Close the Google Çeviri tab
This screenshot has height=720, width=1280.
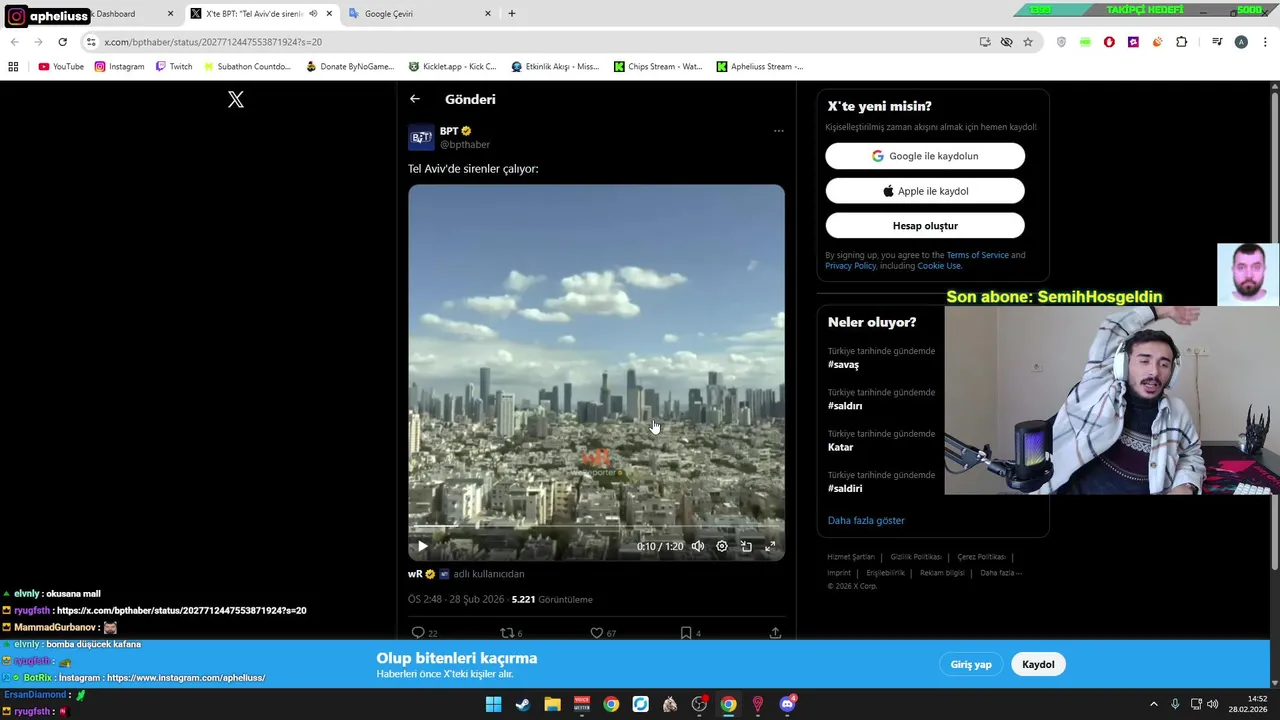point(488,14)
